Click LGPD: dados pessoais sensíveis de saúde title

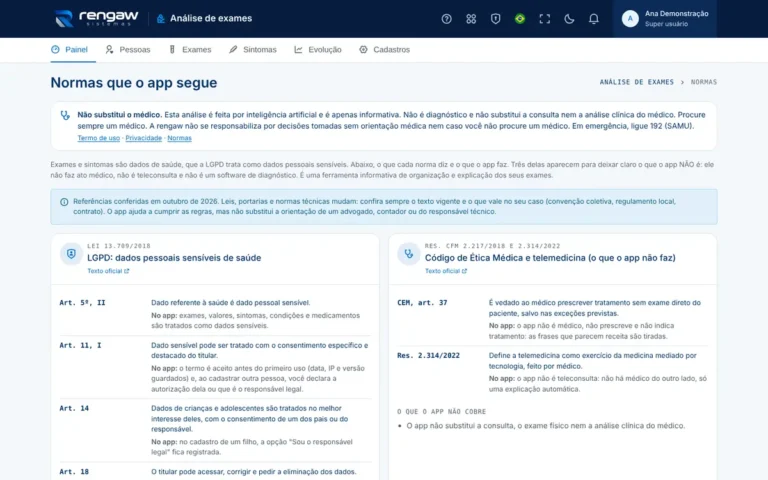pyautogui.click(x=174, y=258)
